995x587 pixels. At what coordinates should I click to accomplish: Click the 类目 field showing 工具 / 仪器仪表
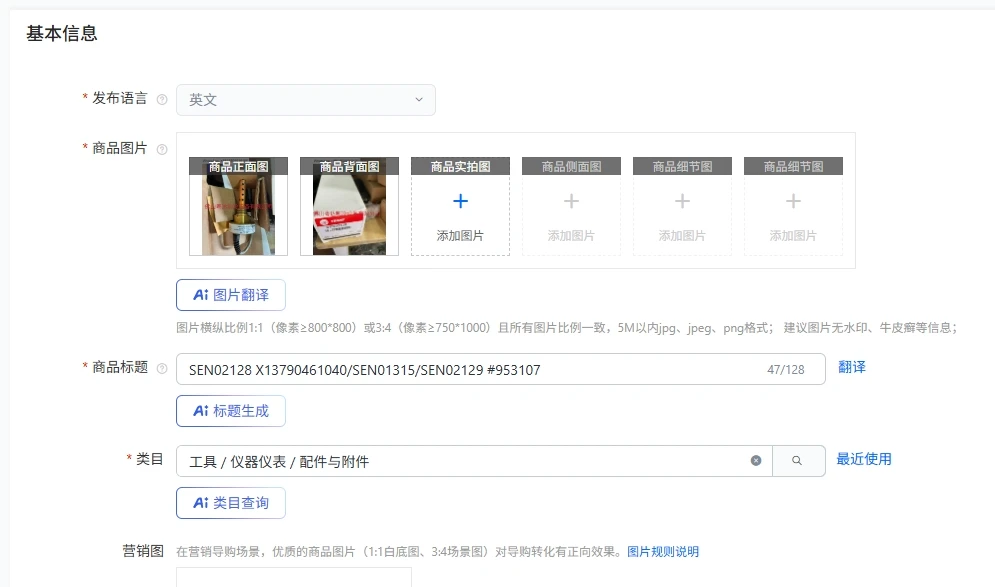(x=474, y=461)
